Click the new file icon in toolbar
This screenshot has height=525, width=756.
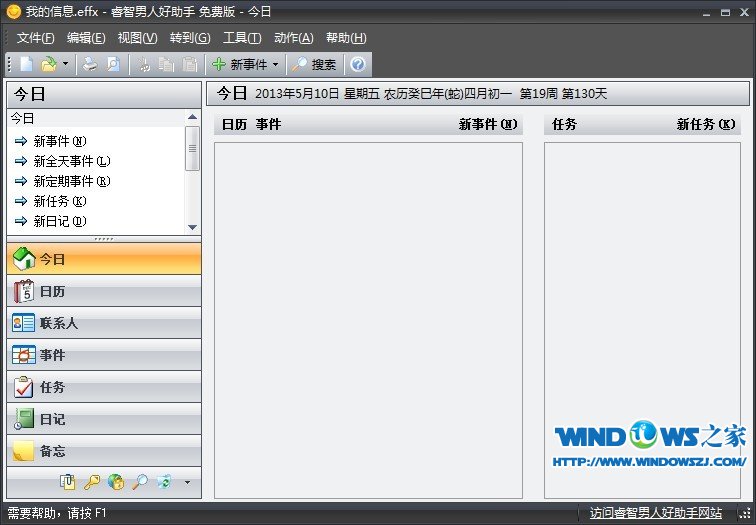tap(27, 65)
